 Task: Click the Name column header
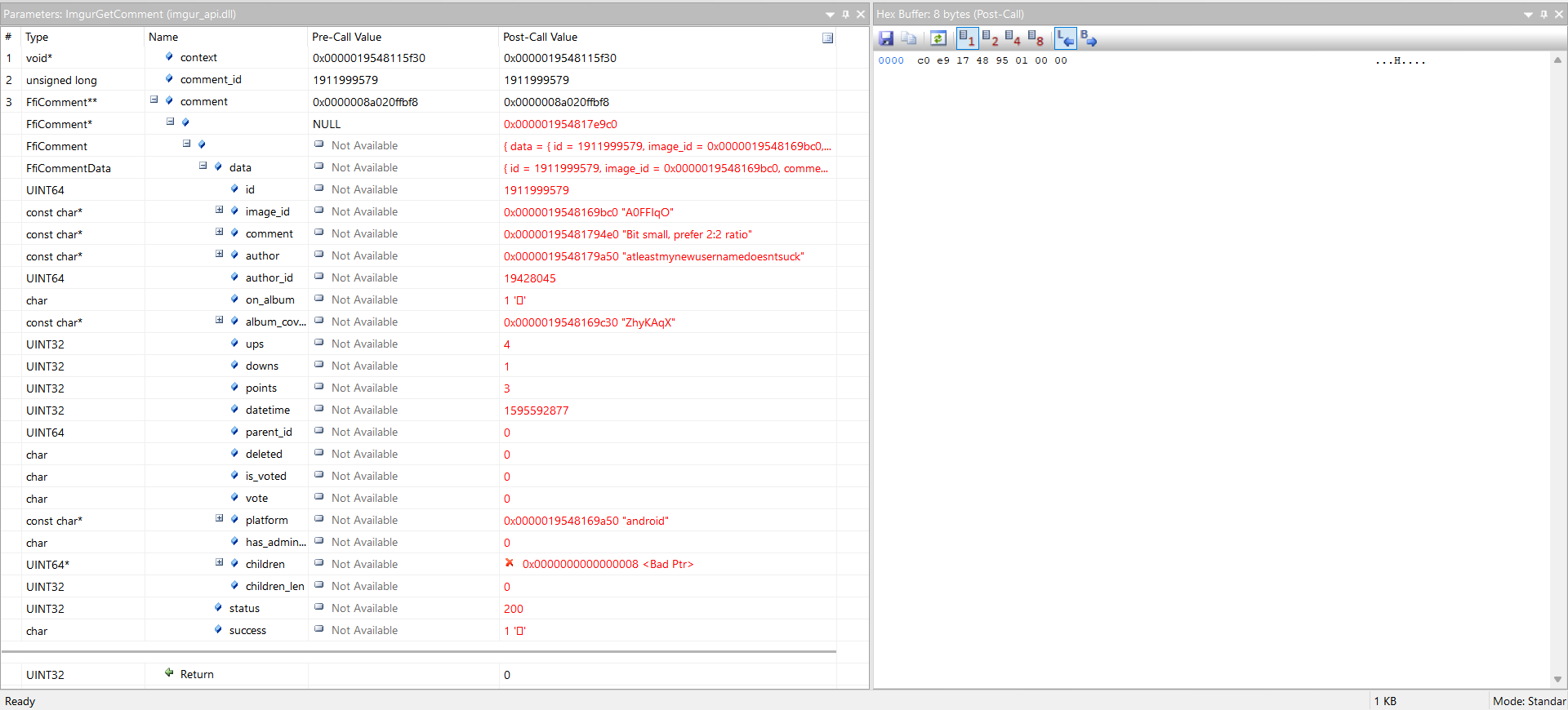[x=226, y=37]
